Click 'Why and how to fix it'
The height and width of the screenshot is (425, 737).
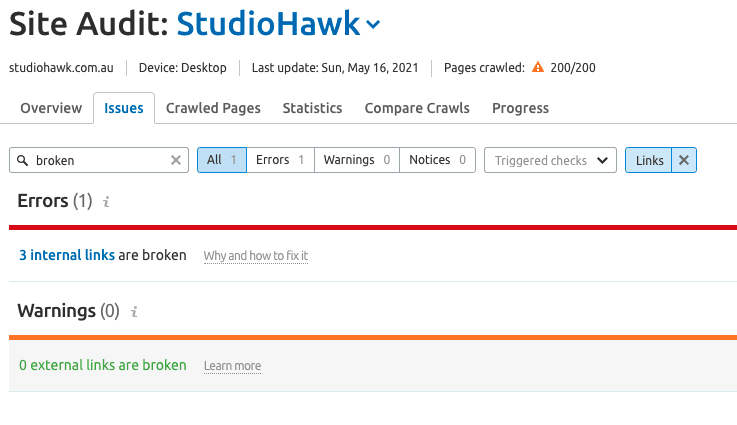256,256
